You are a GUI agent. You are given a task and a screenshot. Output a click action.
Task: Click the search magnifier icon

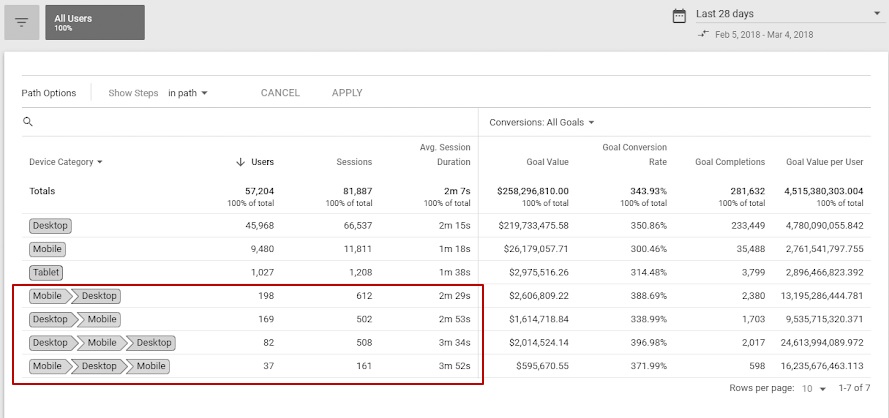pos(28,122)
